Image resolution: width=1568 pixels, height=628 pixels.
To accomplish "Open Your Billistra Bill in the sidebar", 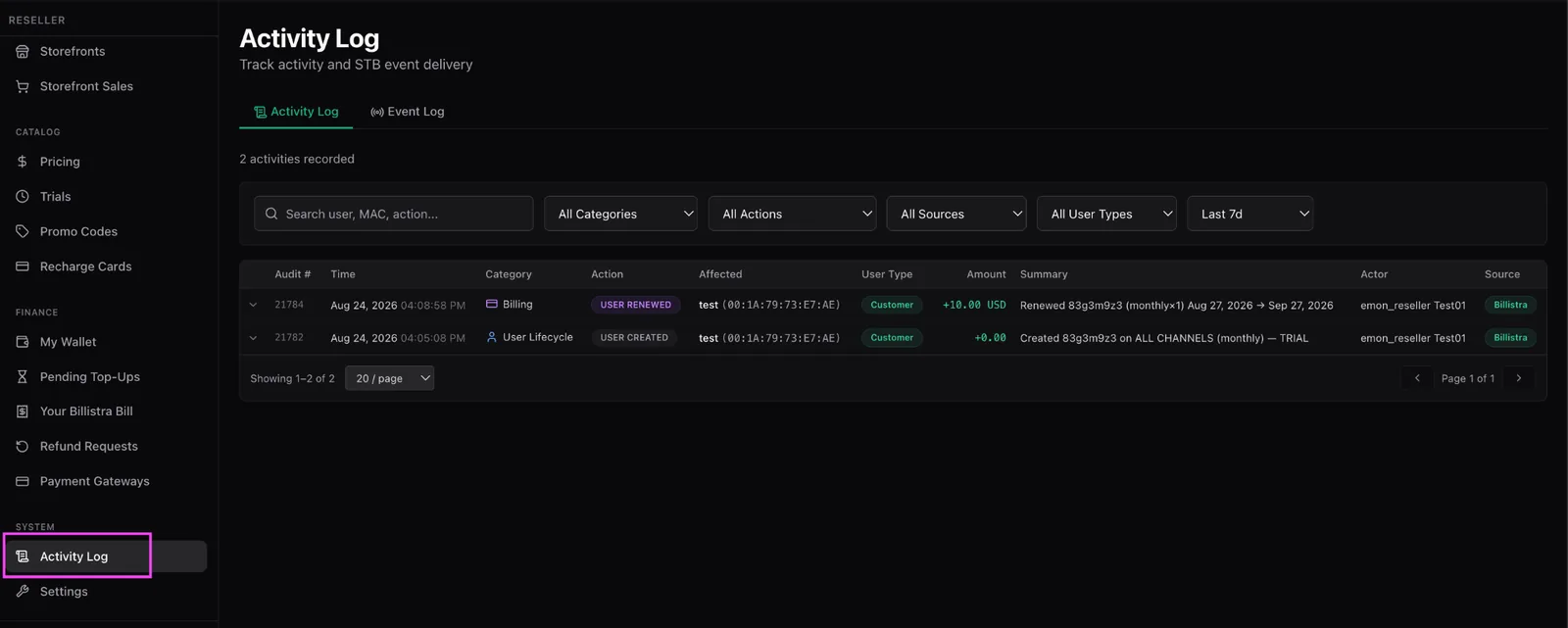I will click(108, 411).
